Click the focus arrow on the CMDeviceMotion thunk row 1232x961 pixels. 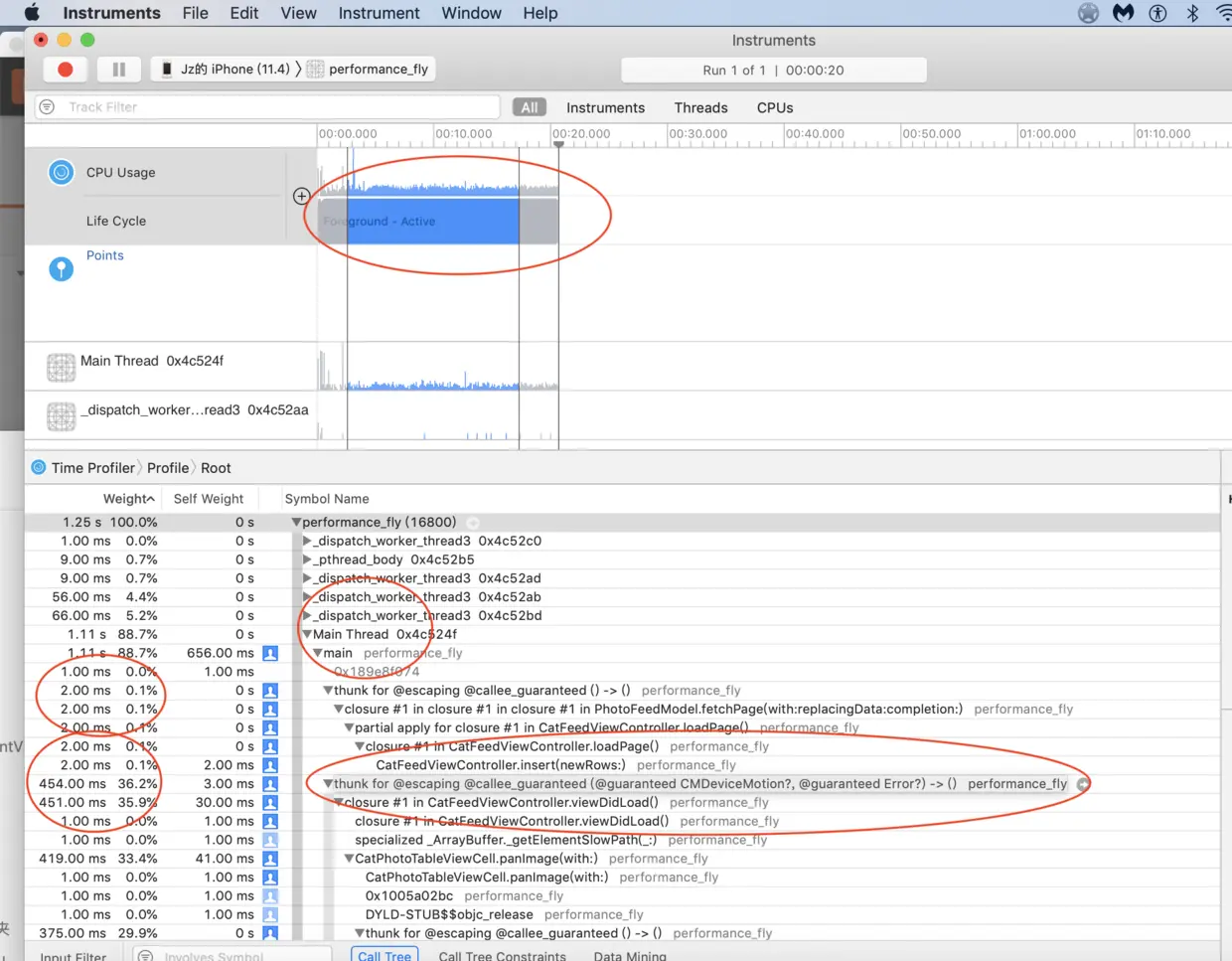point(1083,784)
